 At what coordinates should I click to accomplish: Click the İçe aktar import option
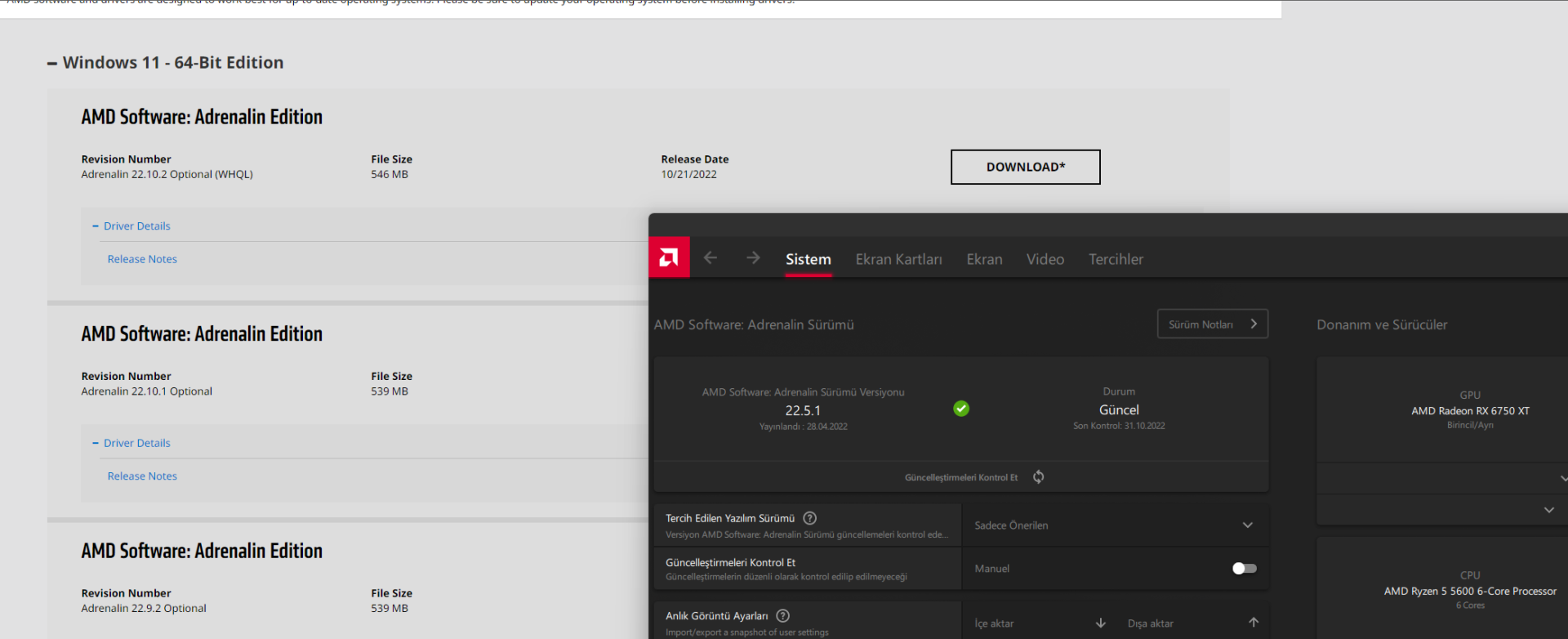click(x=994, y=623)
